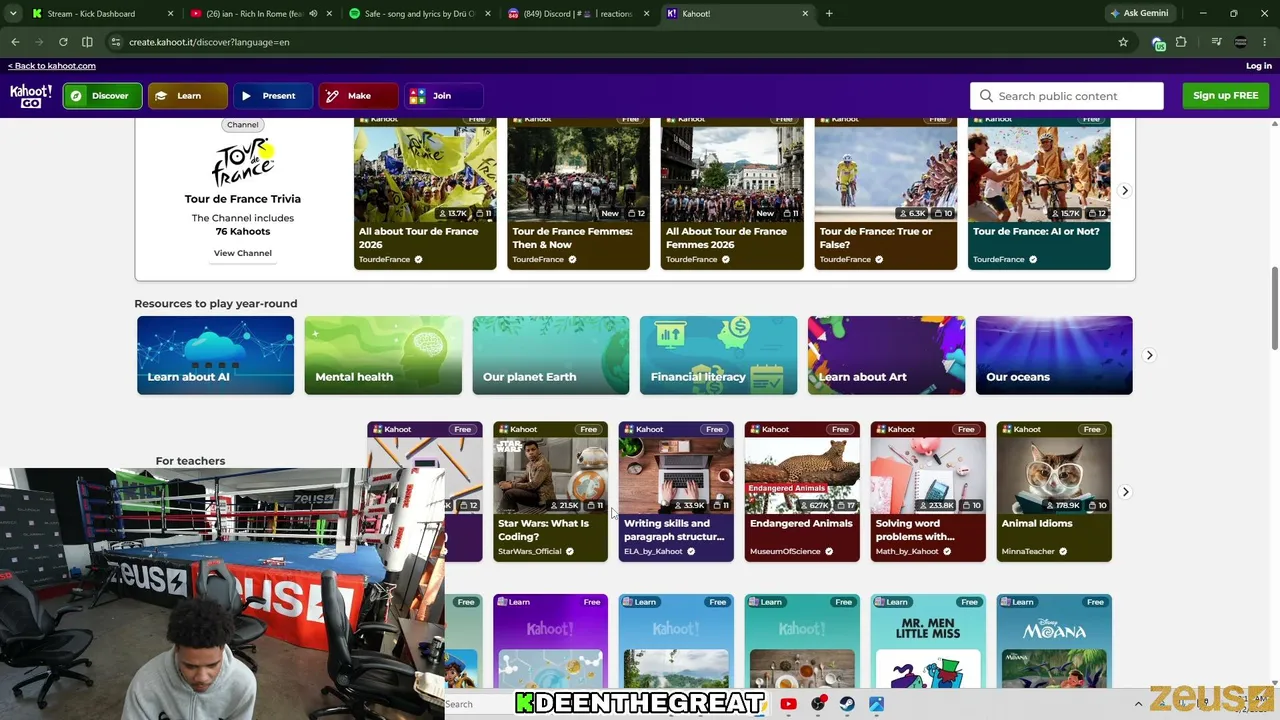Screen dimensions: 1280x720
Task: Click the Log in link
Action: coord(1259,66)
